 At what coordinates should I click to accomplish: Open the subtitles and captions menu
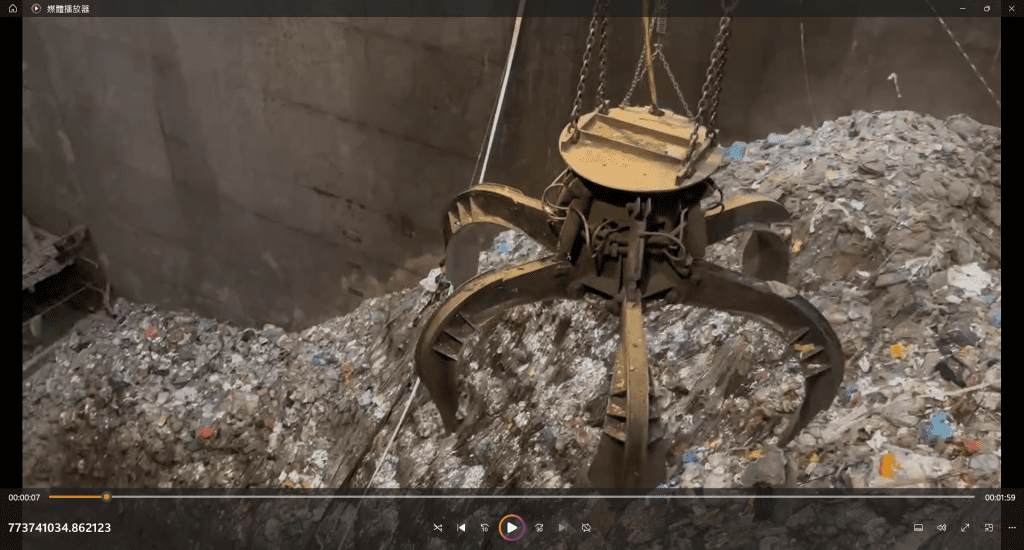[918, 527]
